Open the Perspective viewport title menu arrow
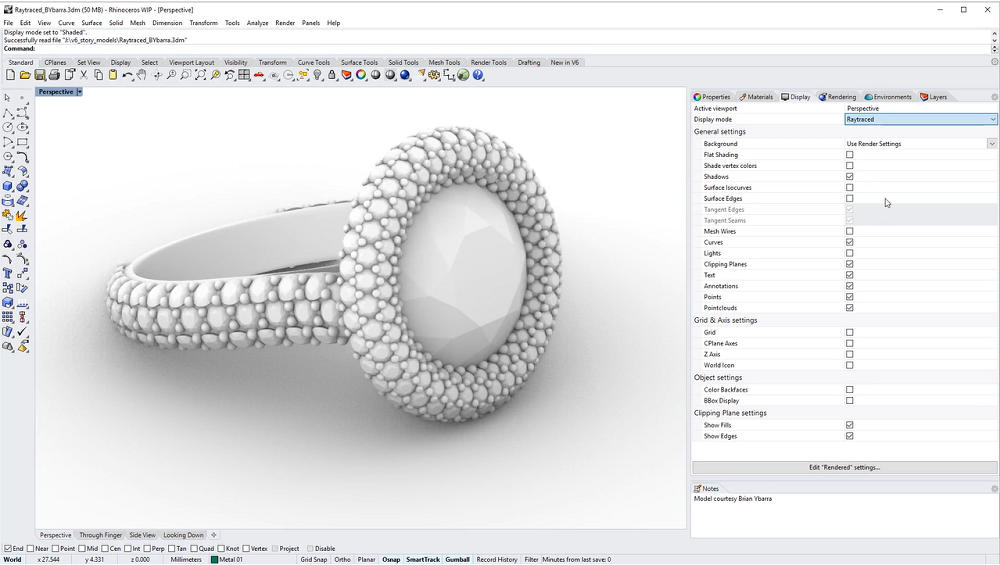The height and width of the screenshot is (565, 1000). click(x=79, y=92)
